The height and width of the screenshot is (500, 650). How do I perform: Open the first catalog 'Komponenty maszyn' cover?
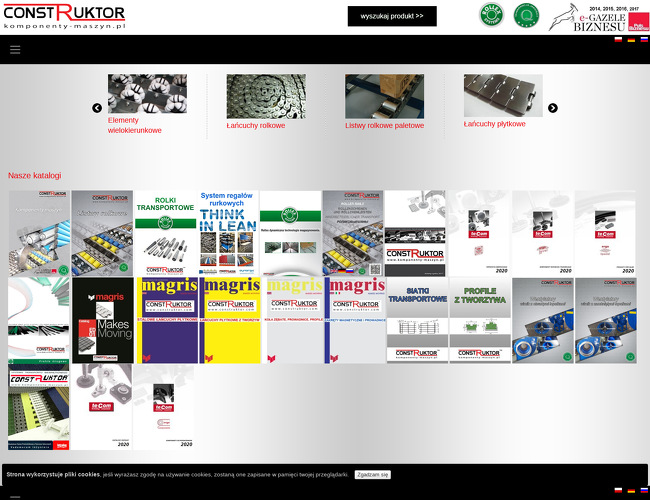[x=39, y=233]
